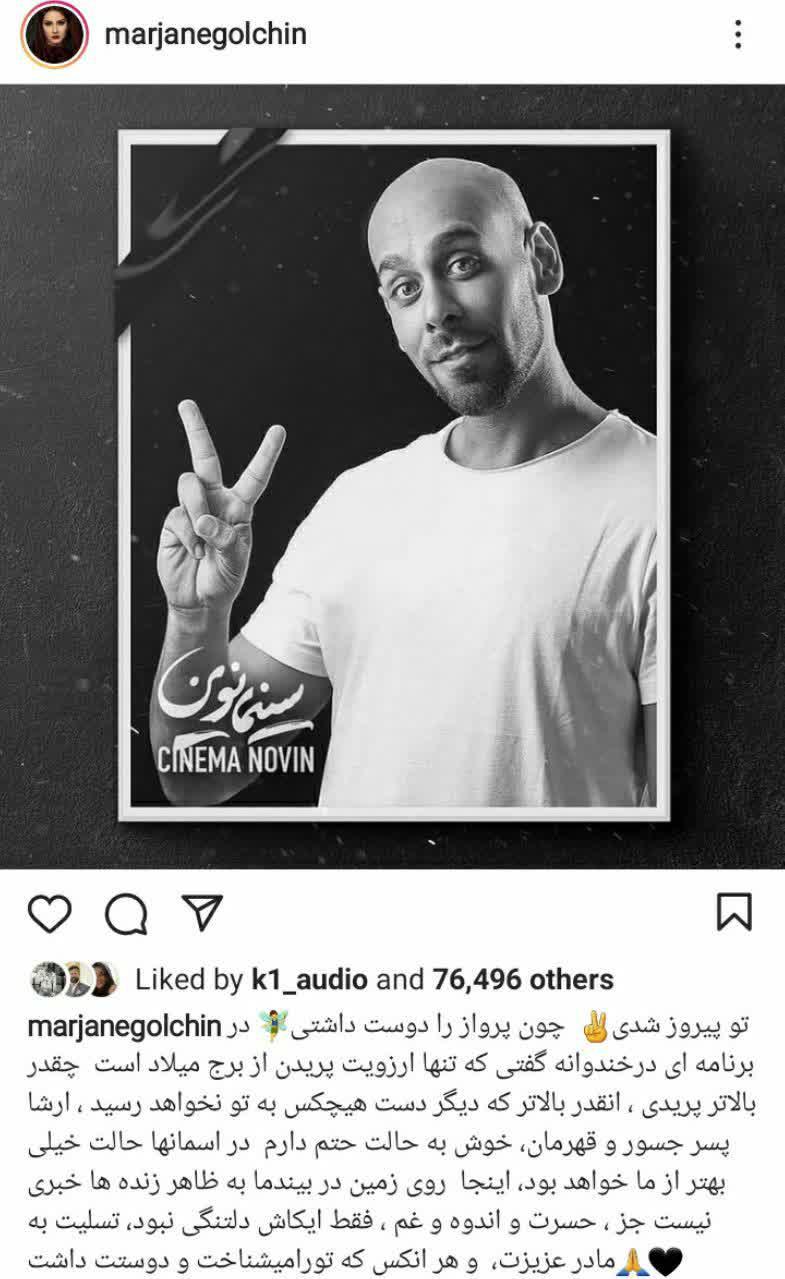
Task: Open the k1_audio profile link
Action: point(308,979)
